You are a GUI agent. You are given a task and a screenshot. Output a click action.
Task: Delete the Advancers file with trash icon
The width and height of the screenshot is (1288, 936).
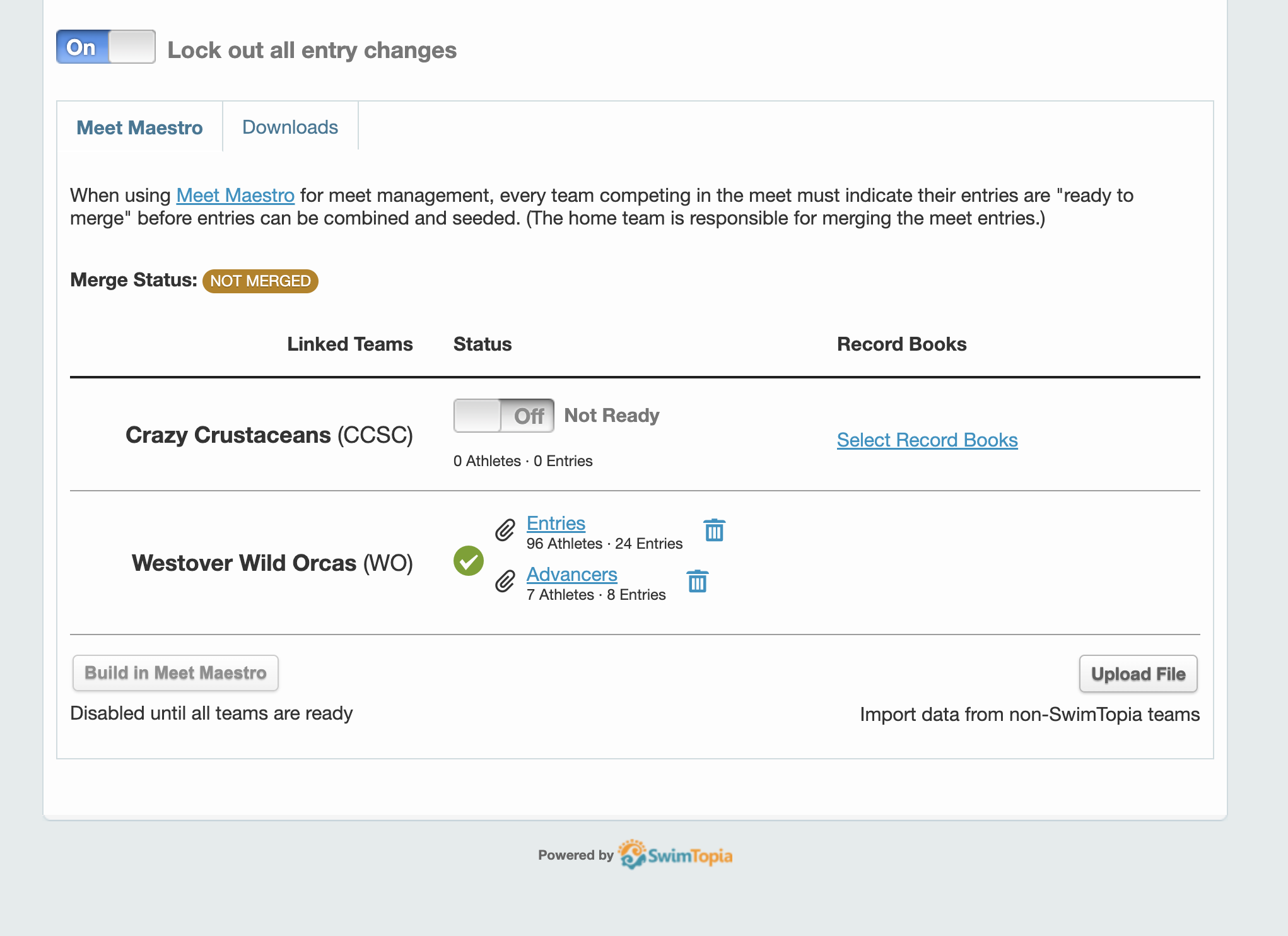[697, 582]
